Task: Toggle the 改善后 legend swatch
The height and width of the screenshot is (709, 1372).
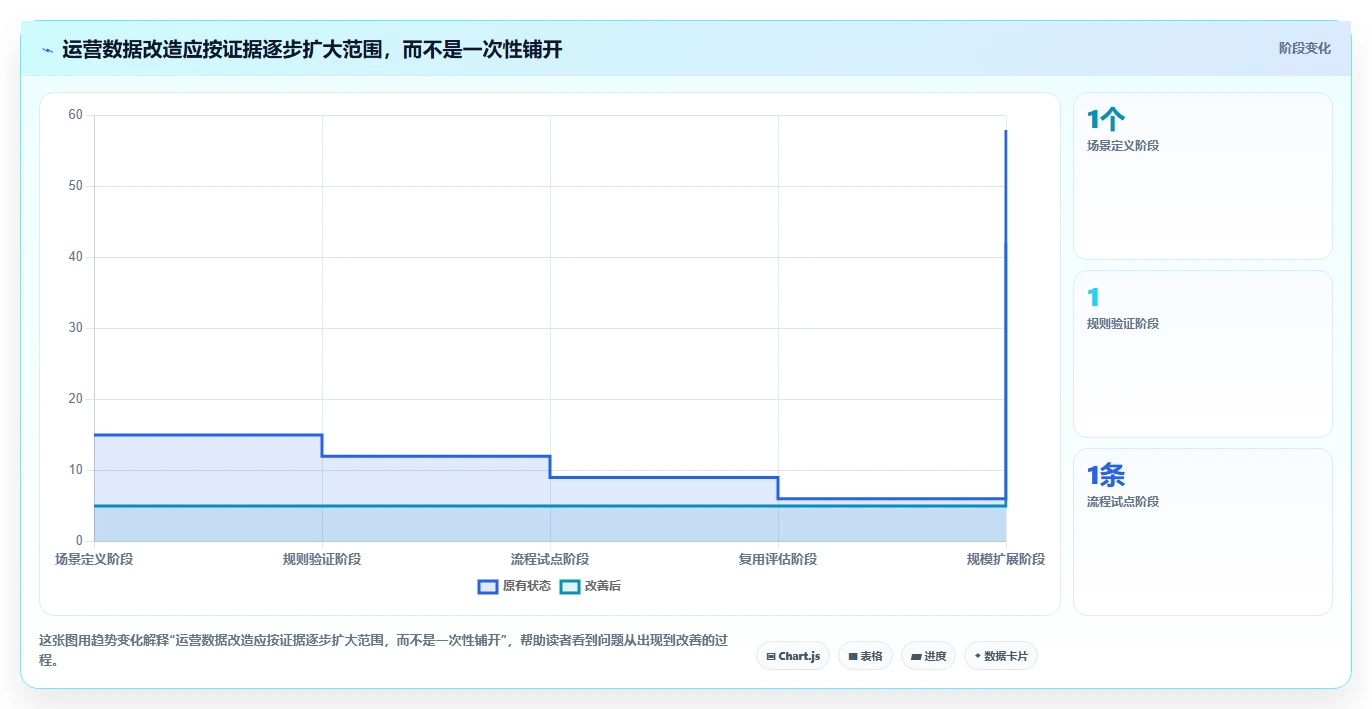Action: pyautogui.click(x=570, y=586)
